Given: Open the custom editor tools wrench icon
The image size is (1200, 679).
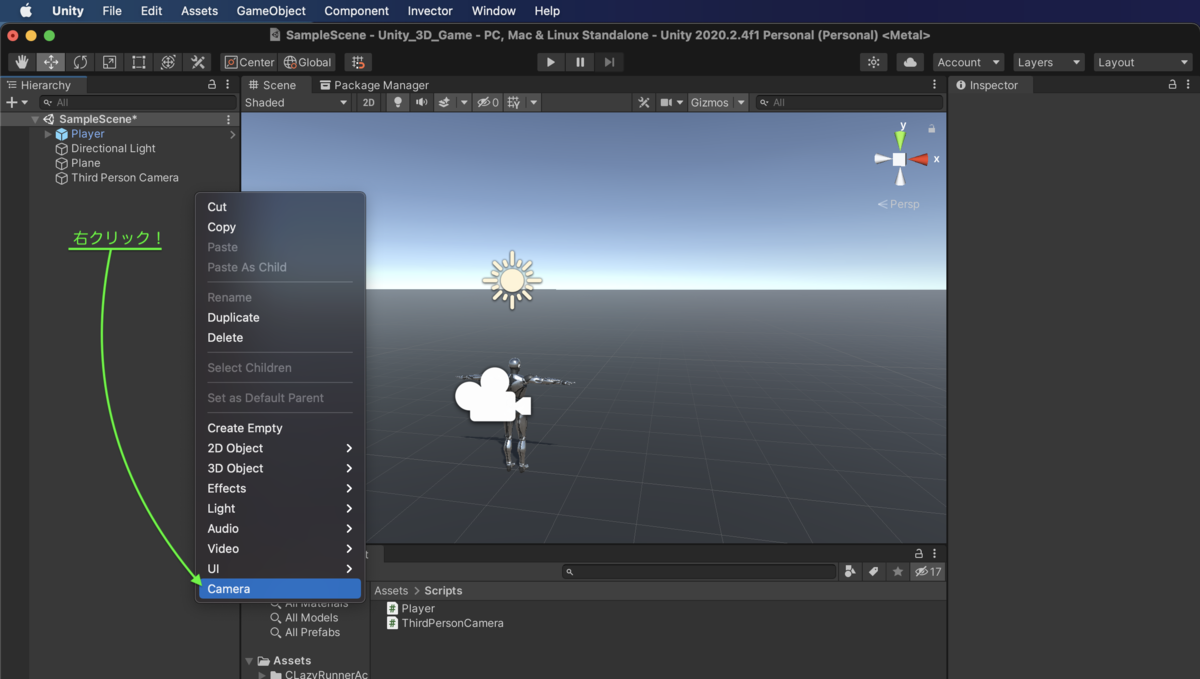Looking at the screenshot, I should [197, 62].
